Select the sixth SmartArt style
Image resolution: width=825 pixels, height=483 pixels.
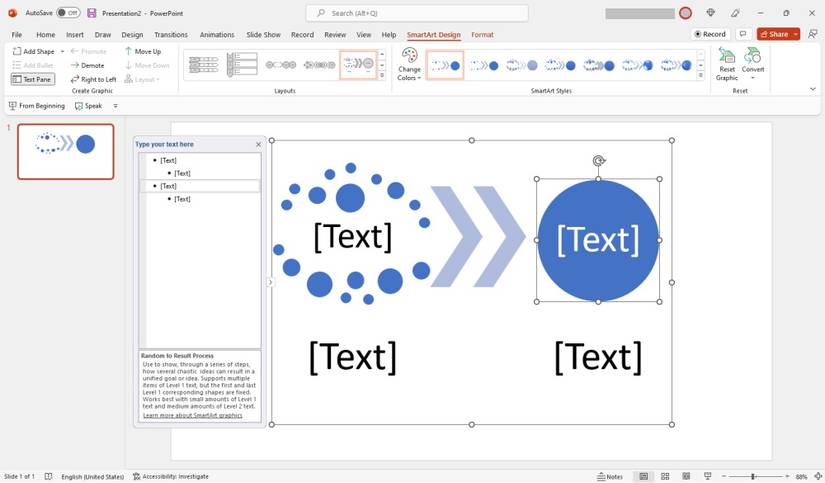tap(637, 65)
